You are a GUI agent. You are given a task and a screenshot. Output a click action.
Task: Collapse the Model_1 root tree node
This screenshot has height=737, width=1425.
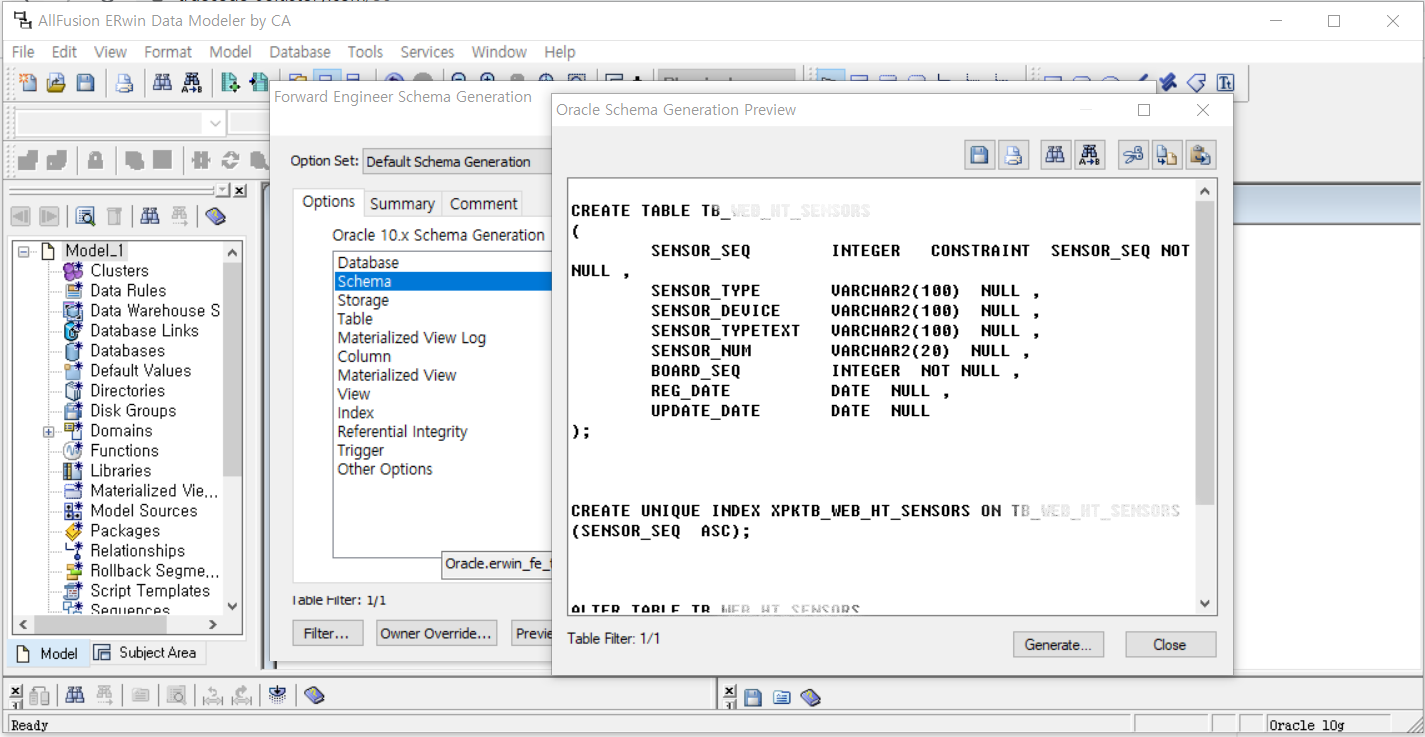point(23,251)
